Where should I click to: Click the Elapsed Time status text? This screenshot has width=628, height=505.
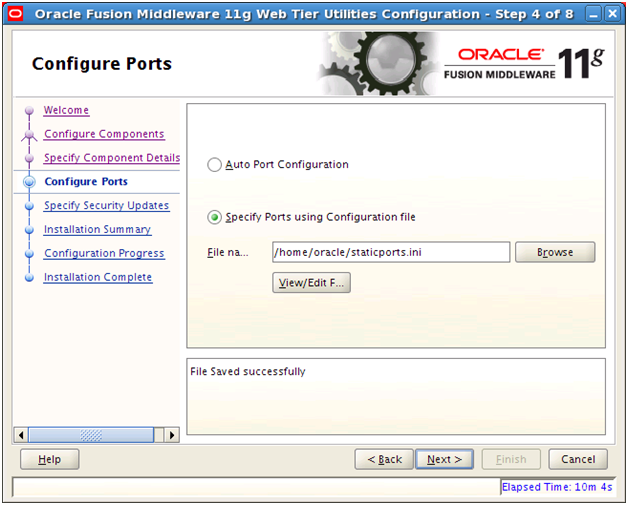(557, 487)
